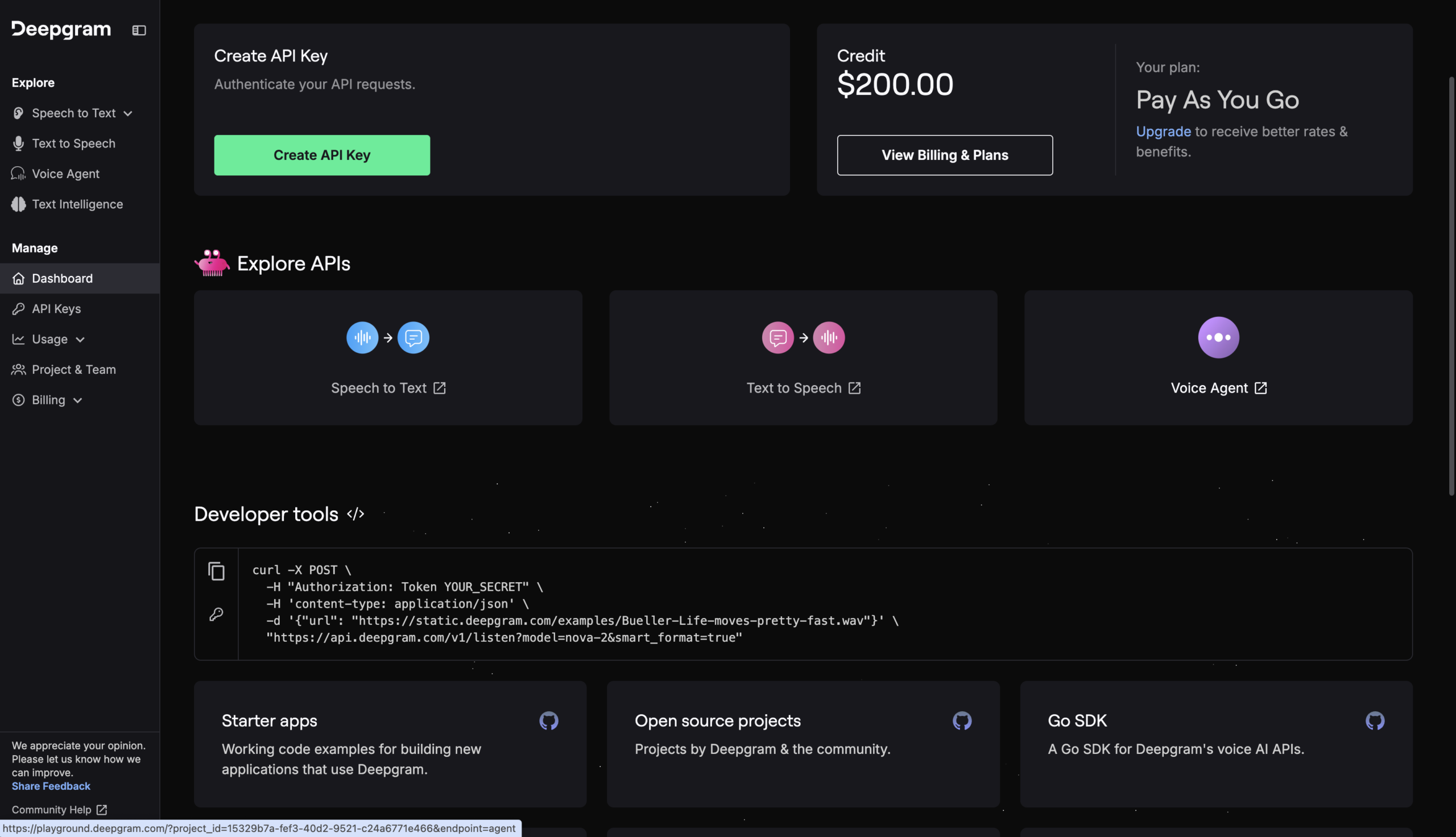Click the Share Feedback link

pos(51,786)
